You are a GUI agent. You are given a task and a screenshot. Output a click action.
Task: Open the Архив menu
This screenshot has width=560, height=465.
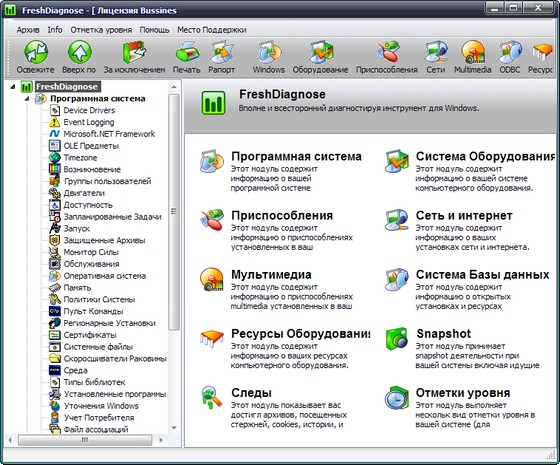click(28, 30)
